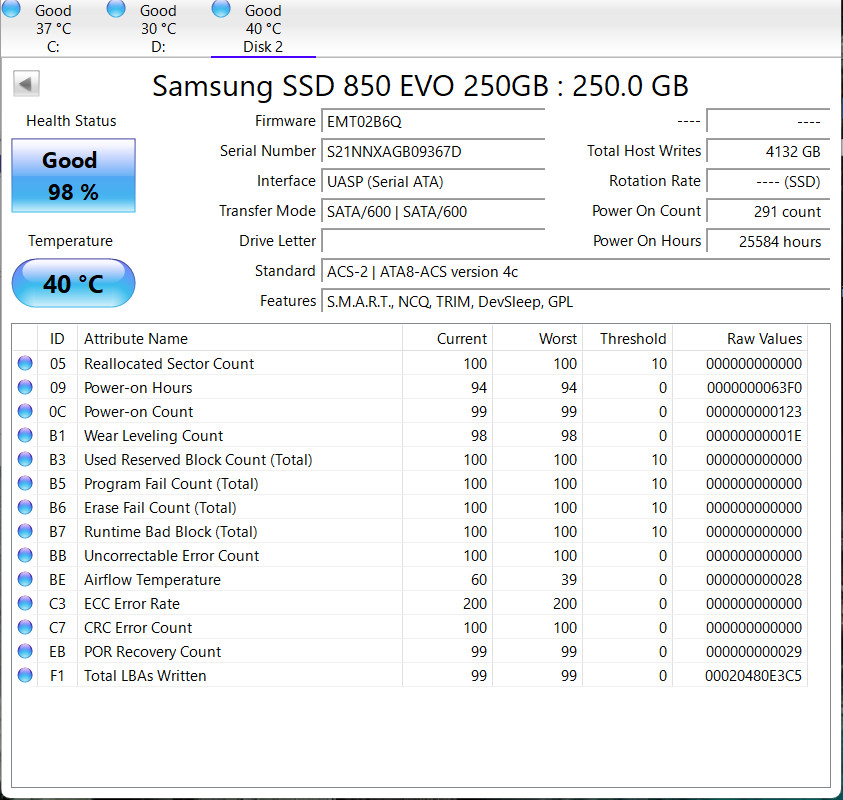Click the empty Drive Letter field
The height and width of the screenshot is (800, 843).
point(433,242)
